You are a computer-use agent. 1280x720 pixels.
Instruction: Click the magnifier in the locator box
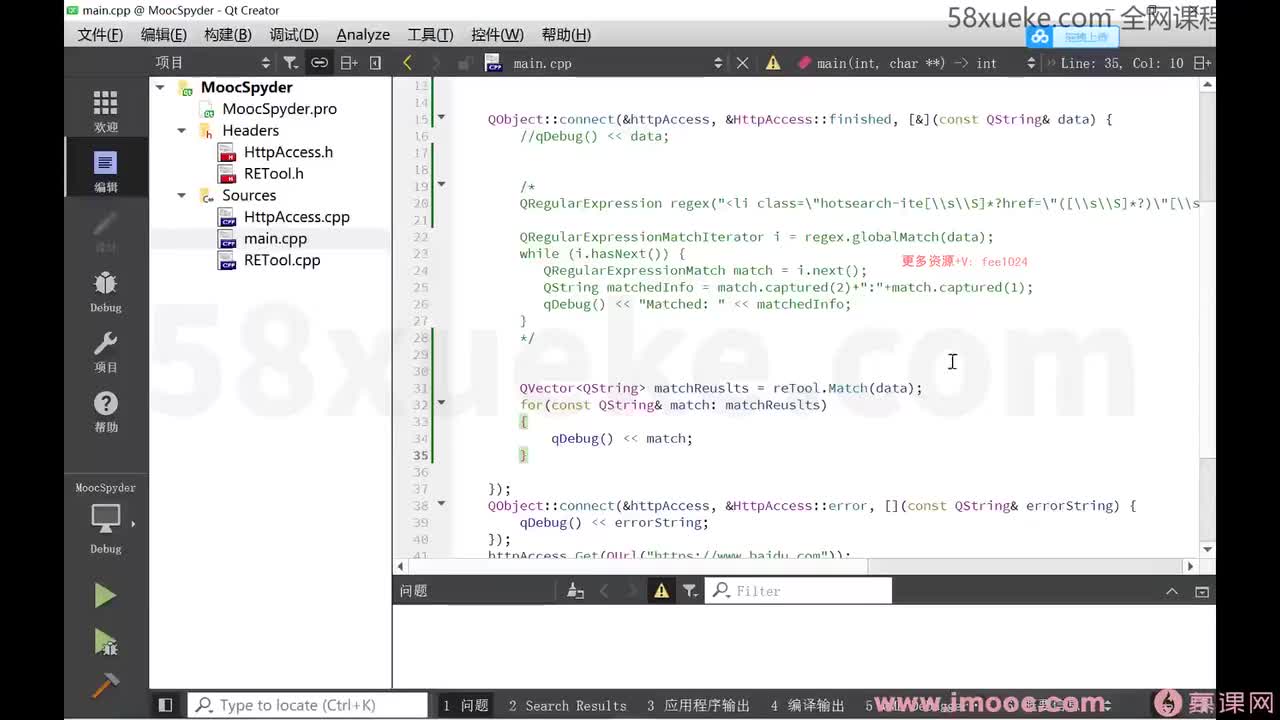[x=204, y=705]
